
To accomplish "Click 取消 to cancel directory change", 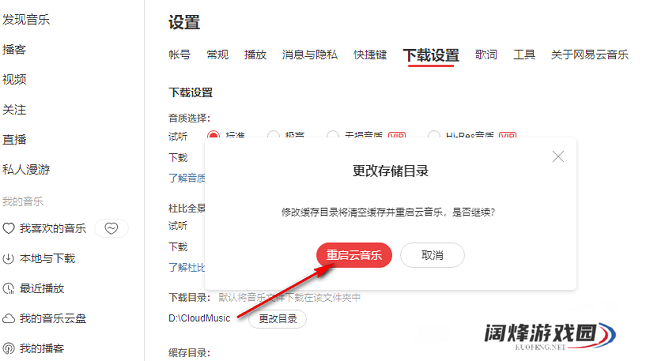I will (432, 255).
